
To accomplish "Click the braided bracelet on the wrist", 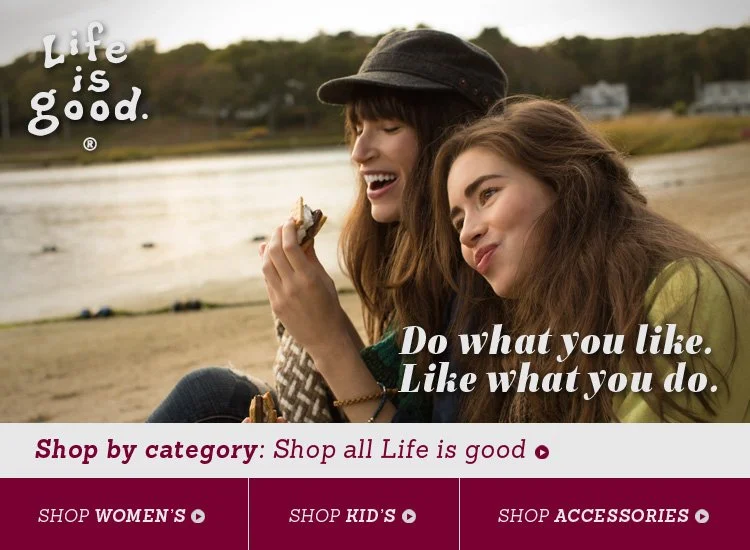I will pos(360,398).
